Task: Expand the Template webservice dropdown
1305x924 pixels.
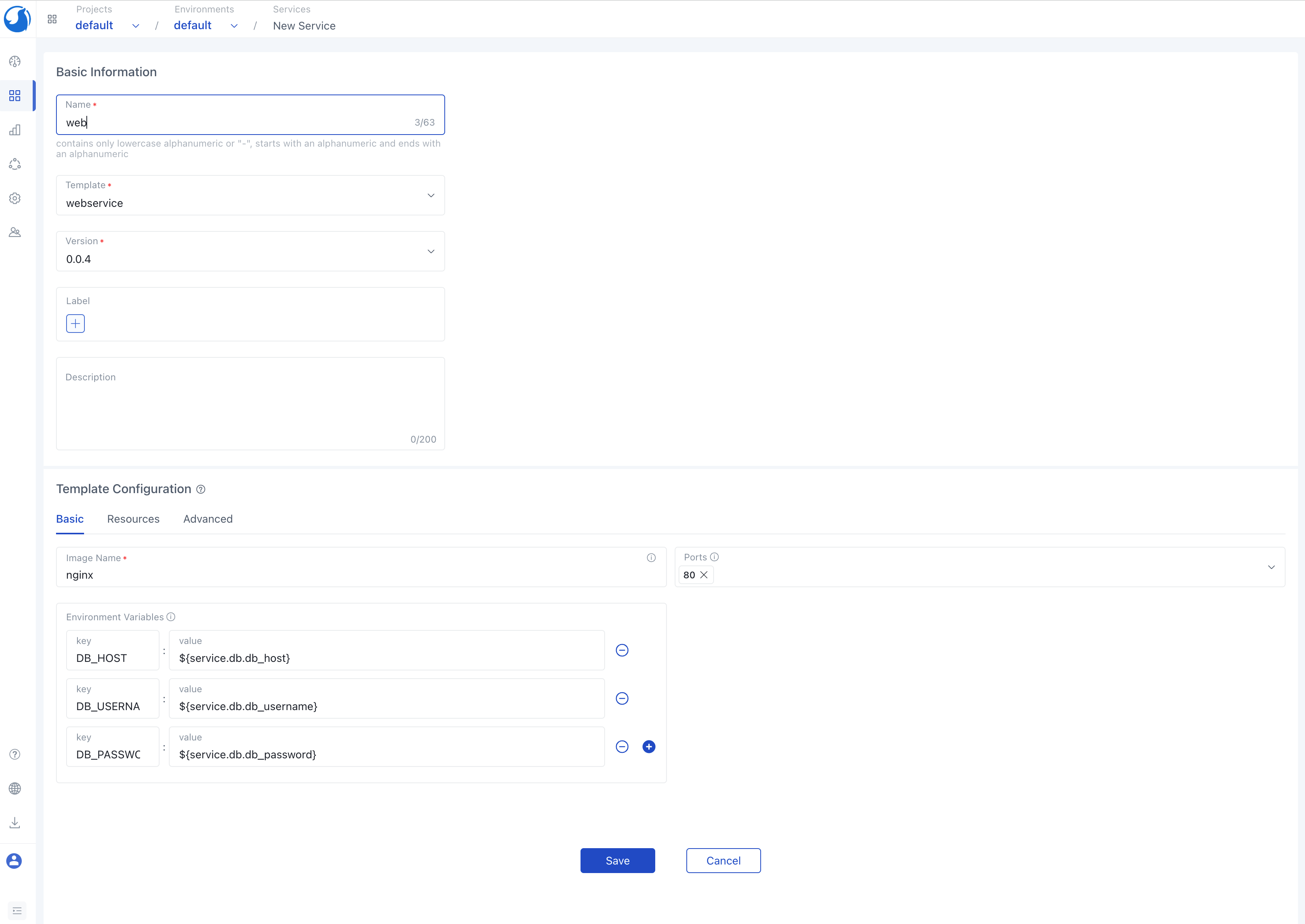Action: 431,196
